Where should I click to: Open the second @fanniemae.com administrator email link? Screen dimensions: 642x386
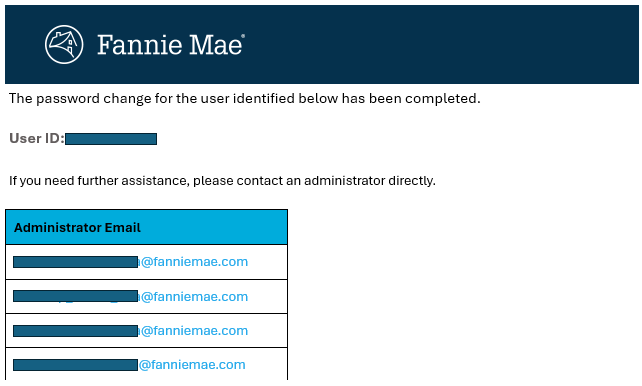pyautogui.click(x=193, y=296)
